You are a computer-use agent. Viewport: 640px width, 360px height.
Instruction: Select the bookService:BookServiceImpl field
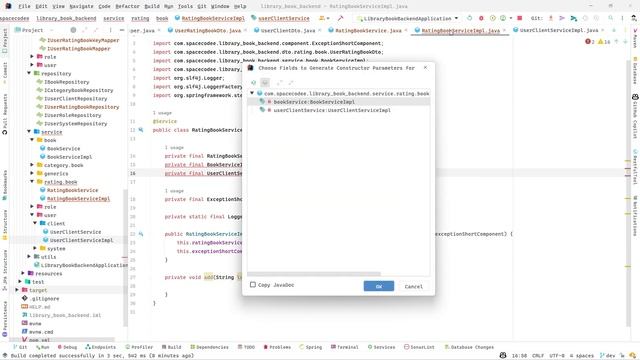pos(338,102)
